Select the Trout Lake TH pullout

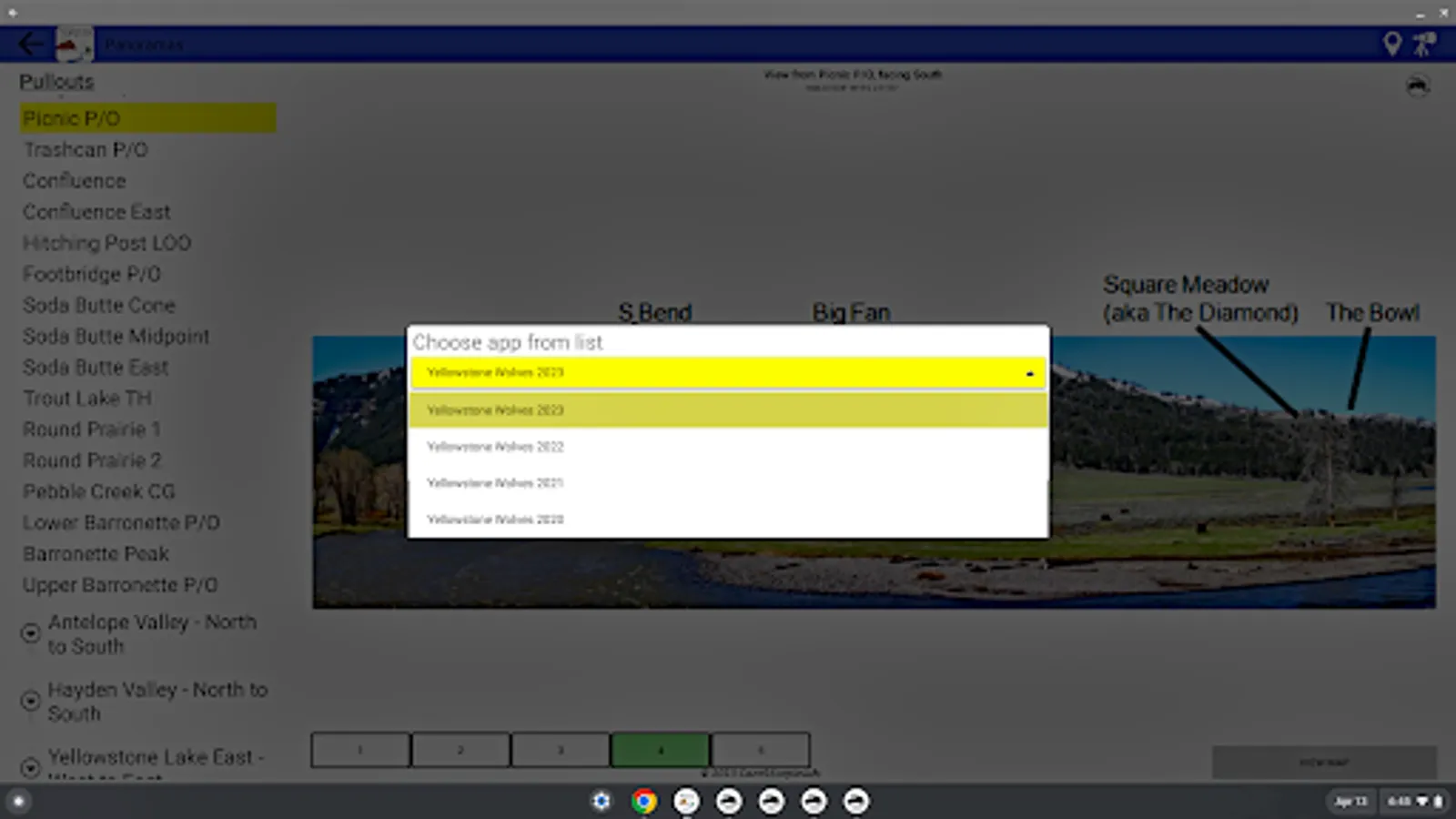(x=87, y=399)
